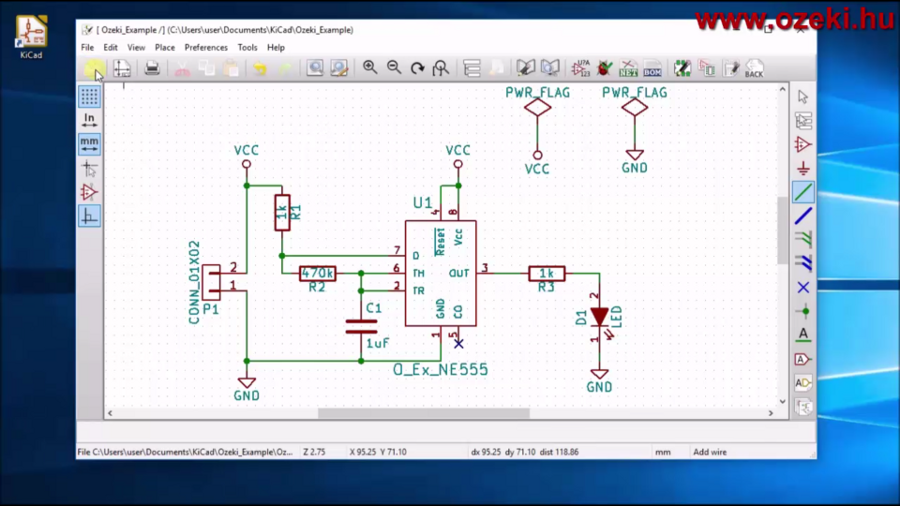This screenshot has width=900, height=506.
Task: Click the Zoom in magnifier
Action: point(370,68)
